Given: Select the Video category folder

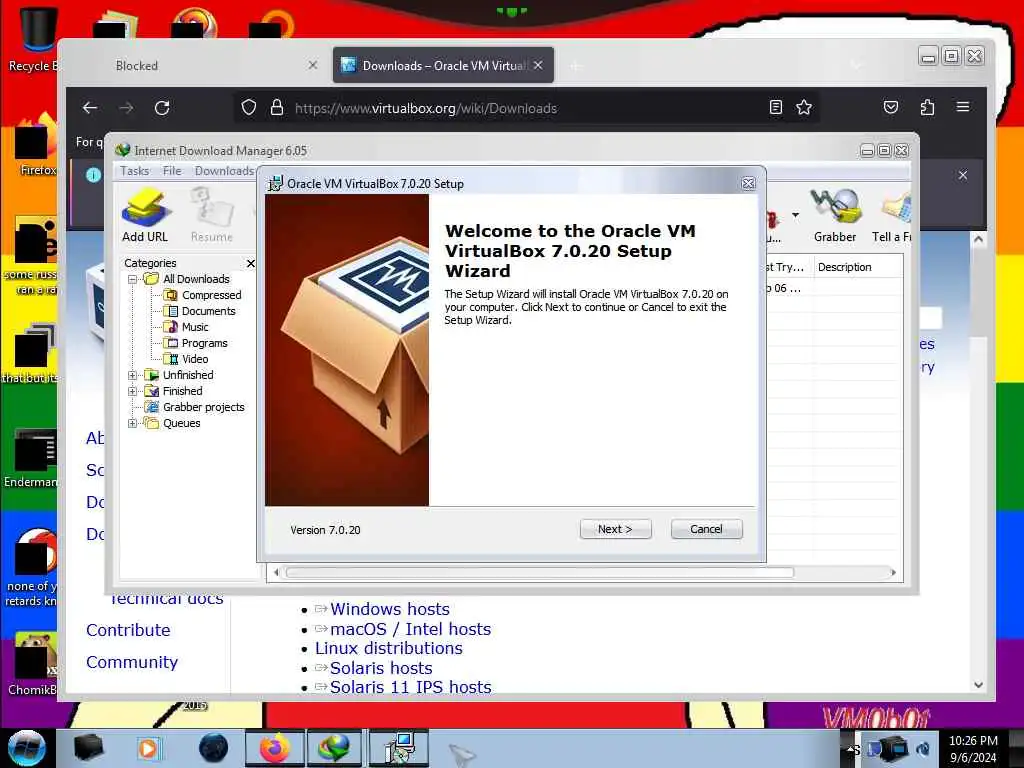Looking at the screenshot, I should tap(195, 359).
